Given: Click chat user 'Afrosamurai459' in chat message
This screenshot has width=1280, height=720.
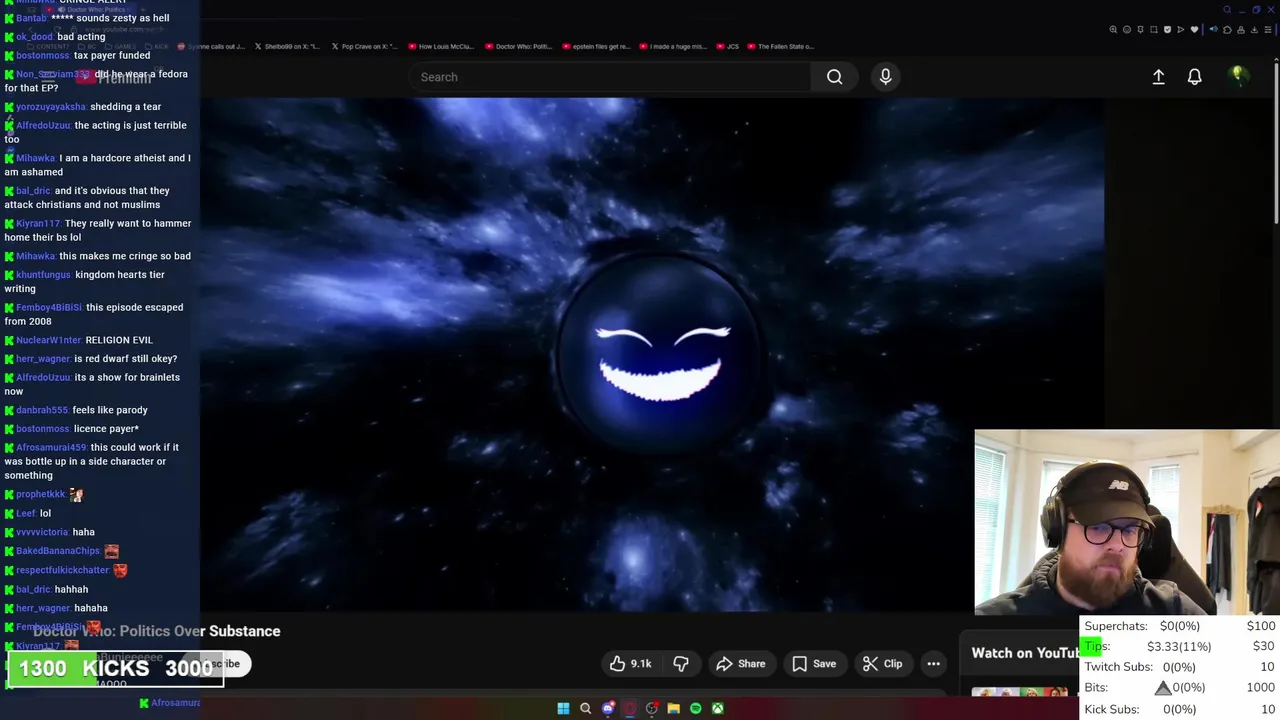Looking at the screenshot, I should tap(51, 447).
